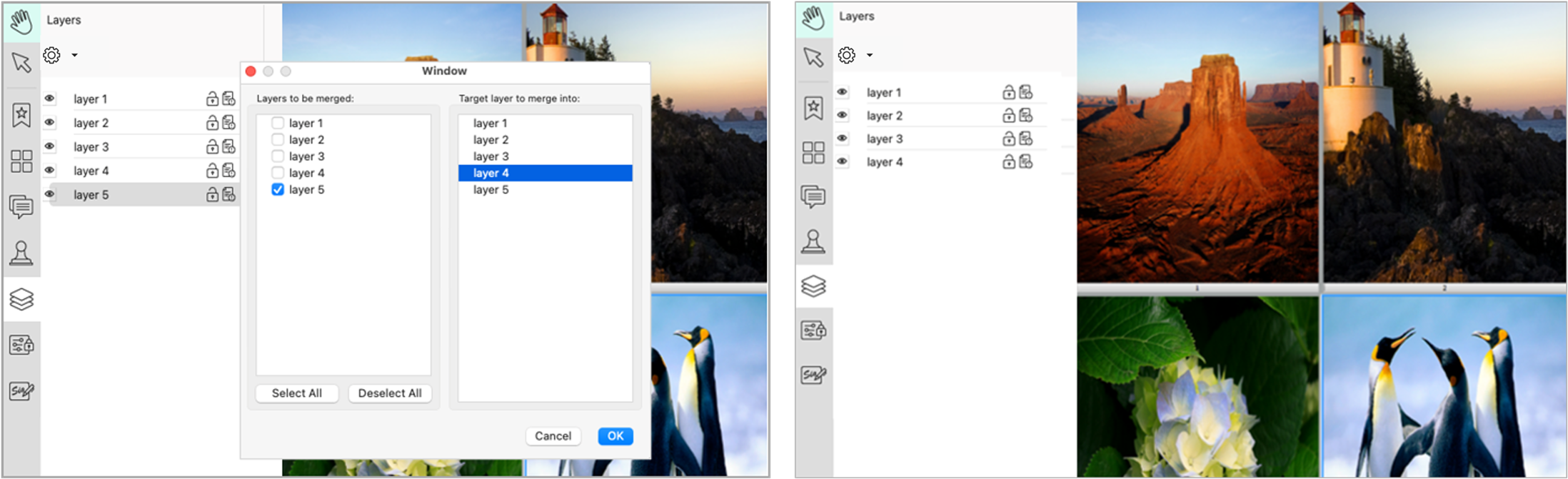Viewport: 1568px width, 479px height.
Task: Cancel the layer merge dialog
Action: pos(553,436)
